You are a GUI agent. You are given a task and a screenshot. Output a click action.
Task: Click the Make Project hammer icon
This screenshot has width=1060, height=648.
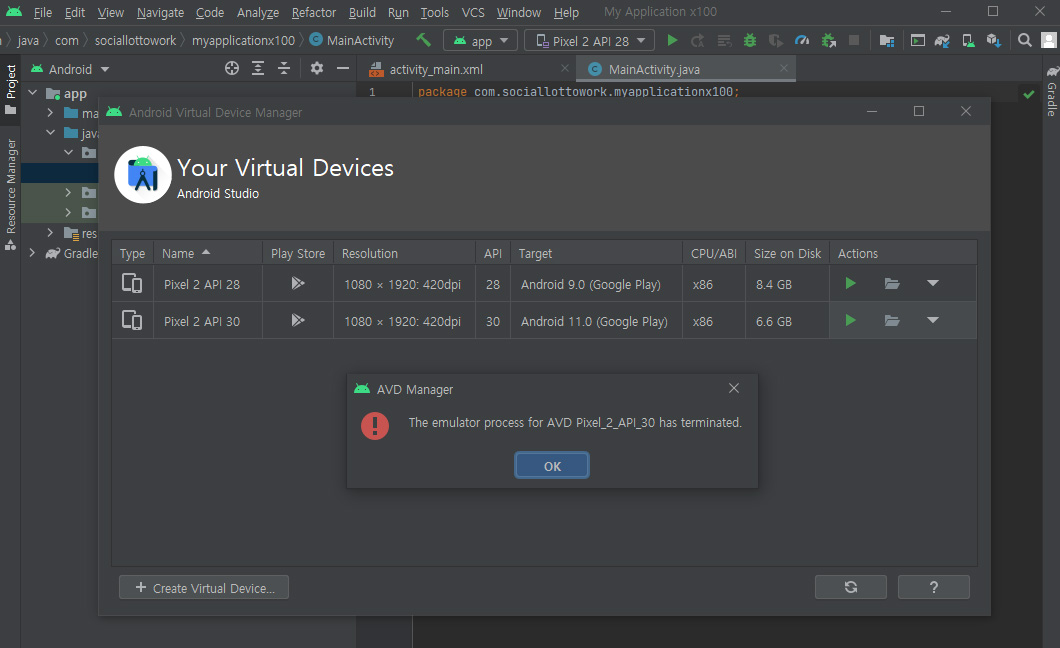coord(423,40)
